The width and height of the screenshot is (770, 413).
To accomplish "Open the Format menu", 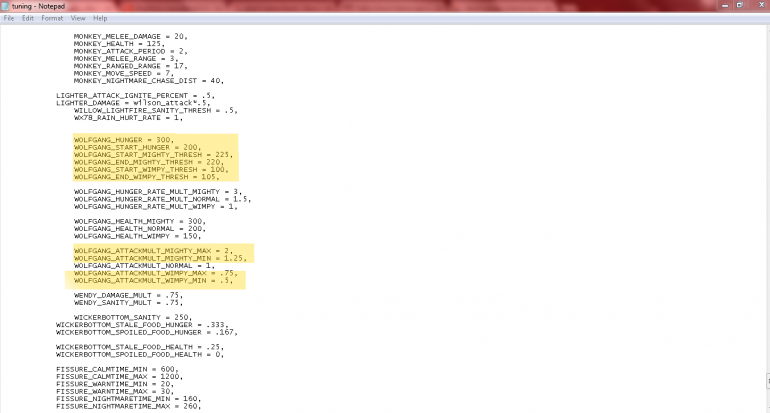I will point(51,18).
